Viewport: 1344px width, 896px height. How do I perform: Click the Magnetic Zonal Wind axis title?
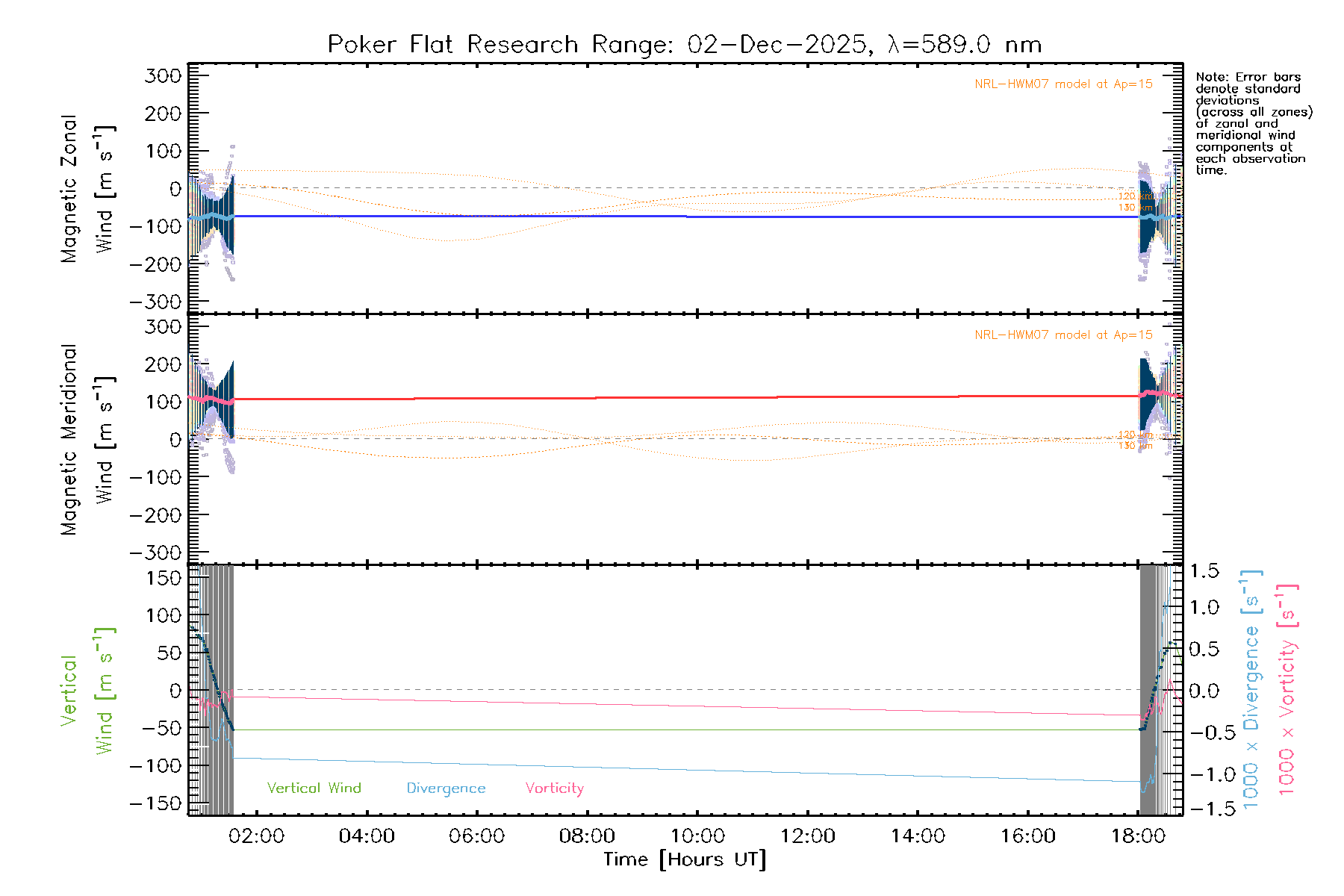point(87,189)
